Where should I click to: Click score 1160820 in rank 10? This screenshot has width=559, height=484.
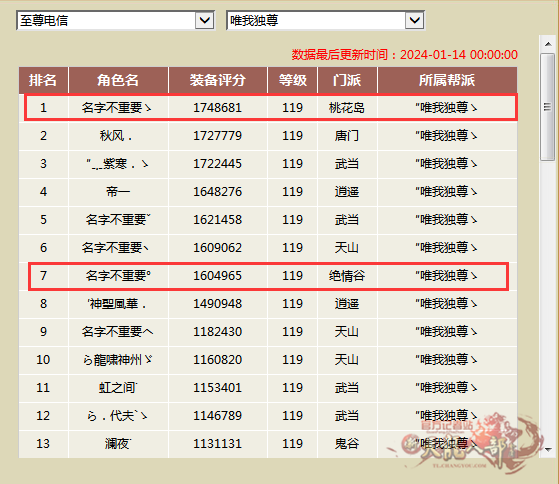[217, 360]
